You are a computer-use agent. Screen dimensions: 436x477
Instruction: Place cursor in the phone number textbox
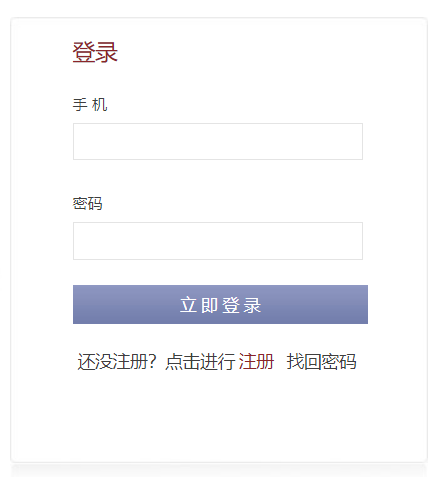pos(218,141)
